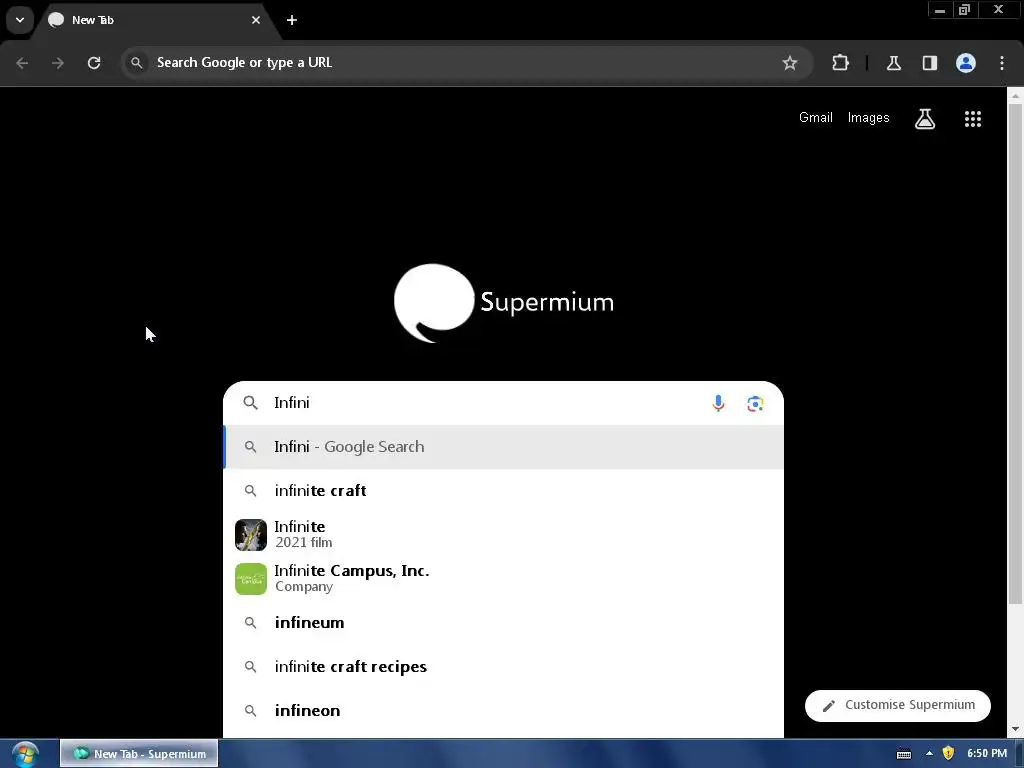Click the Supermium logo

click(504, 302)
